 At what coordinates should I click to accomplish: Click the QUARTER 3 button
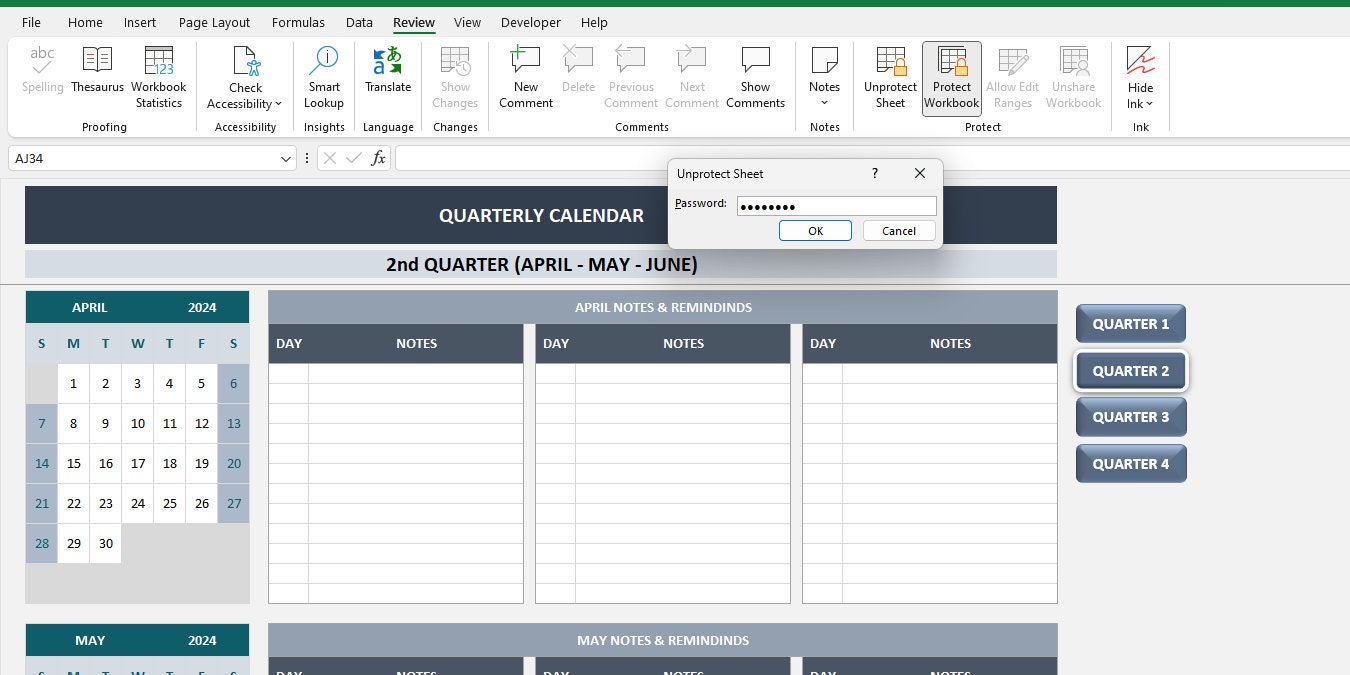1131,417
